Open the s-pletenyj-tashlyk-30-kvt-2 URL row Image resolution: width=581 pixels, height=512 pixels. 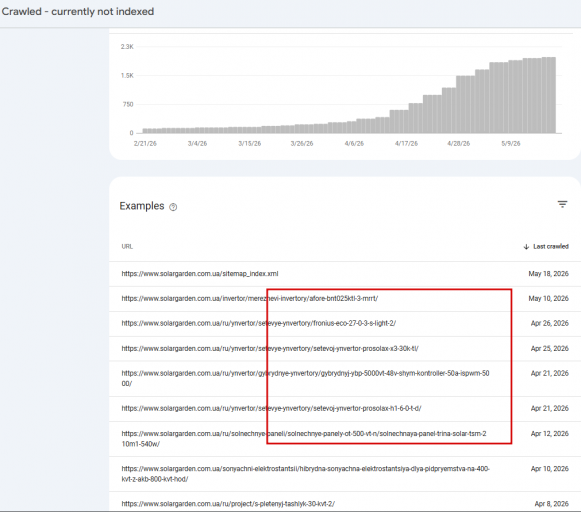345,502
